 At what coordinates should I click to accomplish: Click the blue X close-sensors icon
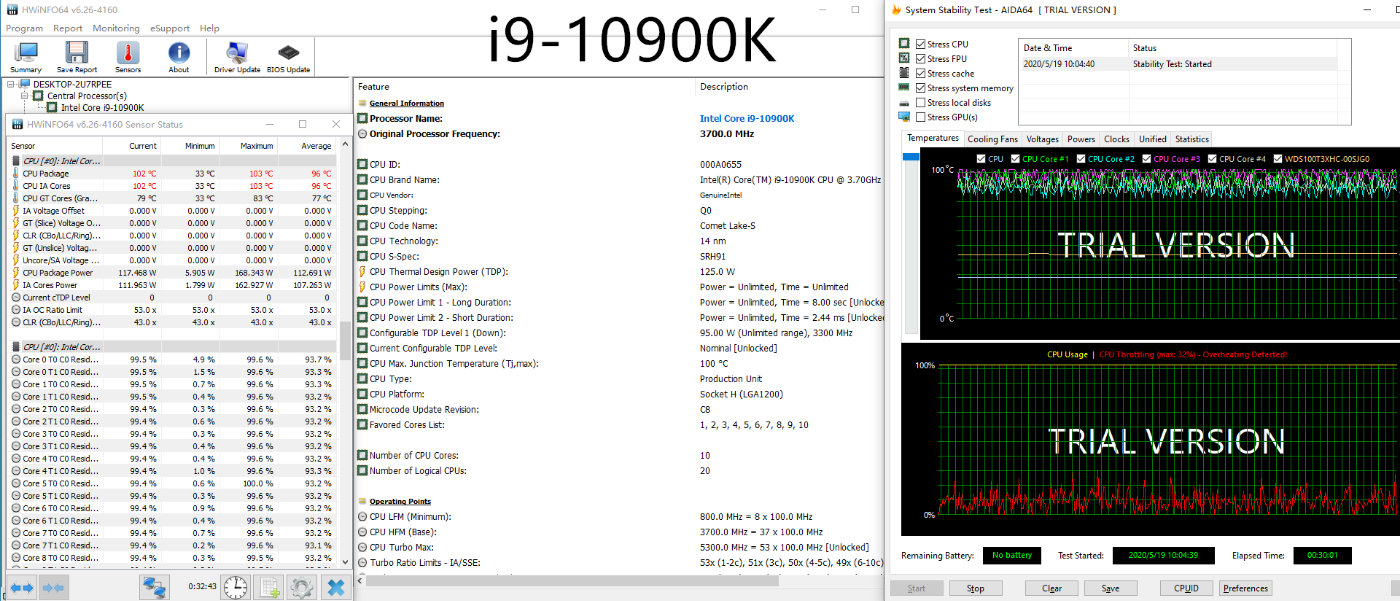pos(335,587)
